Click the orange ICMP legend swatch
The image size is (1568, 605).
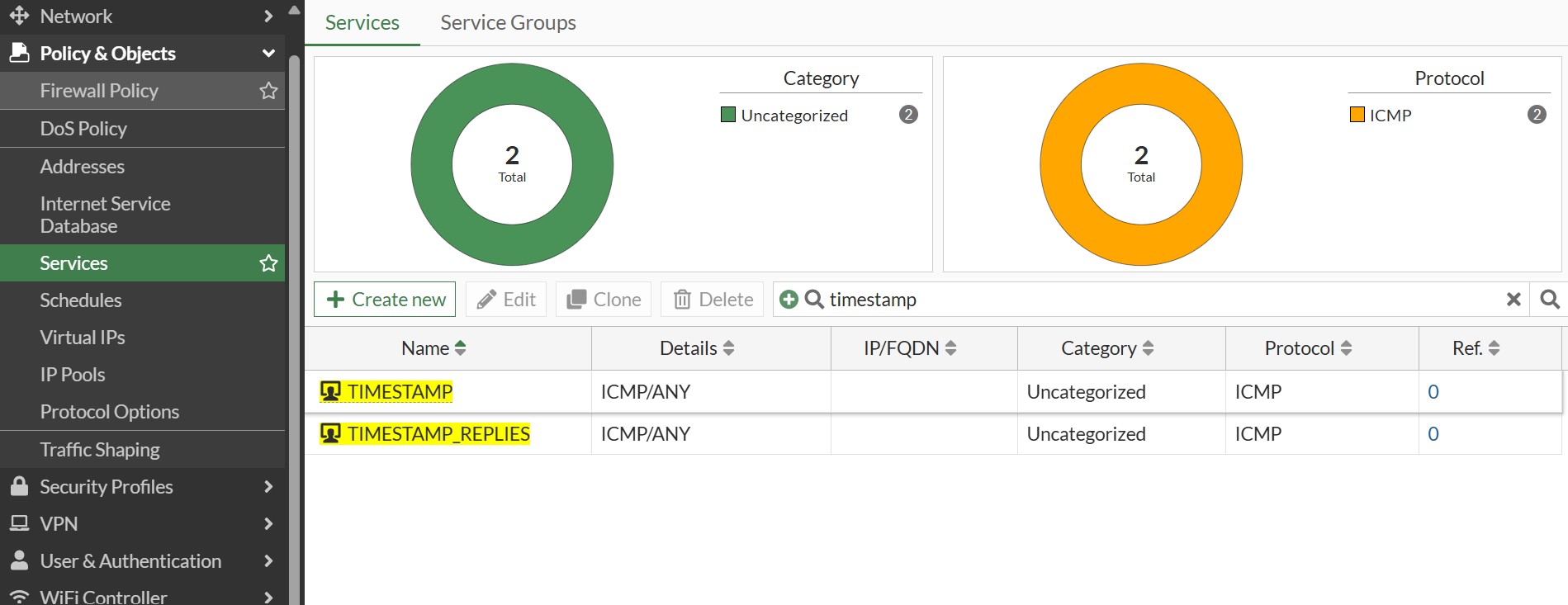[1357, 115]
